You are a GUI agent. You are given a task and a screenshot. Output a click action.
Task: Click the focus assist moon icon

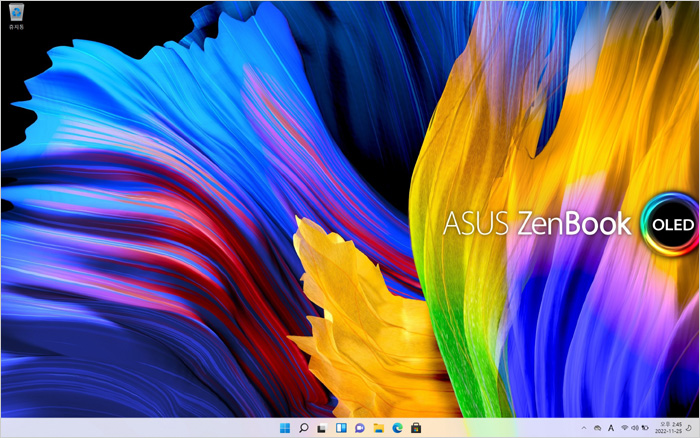tap(689, 428)
